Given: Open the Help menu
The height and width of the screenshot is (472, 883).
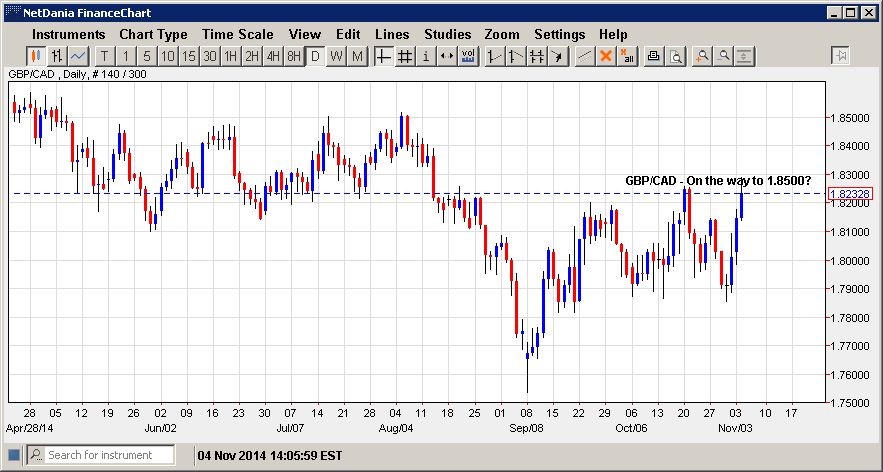Looking at the screenshot, I should tap(613, 34).
